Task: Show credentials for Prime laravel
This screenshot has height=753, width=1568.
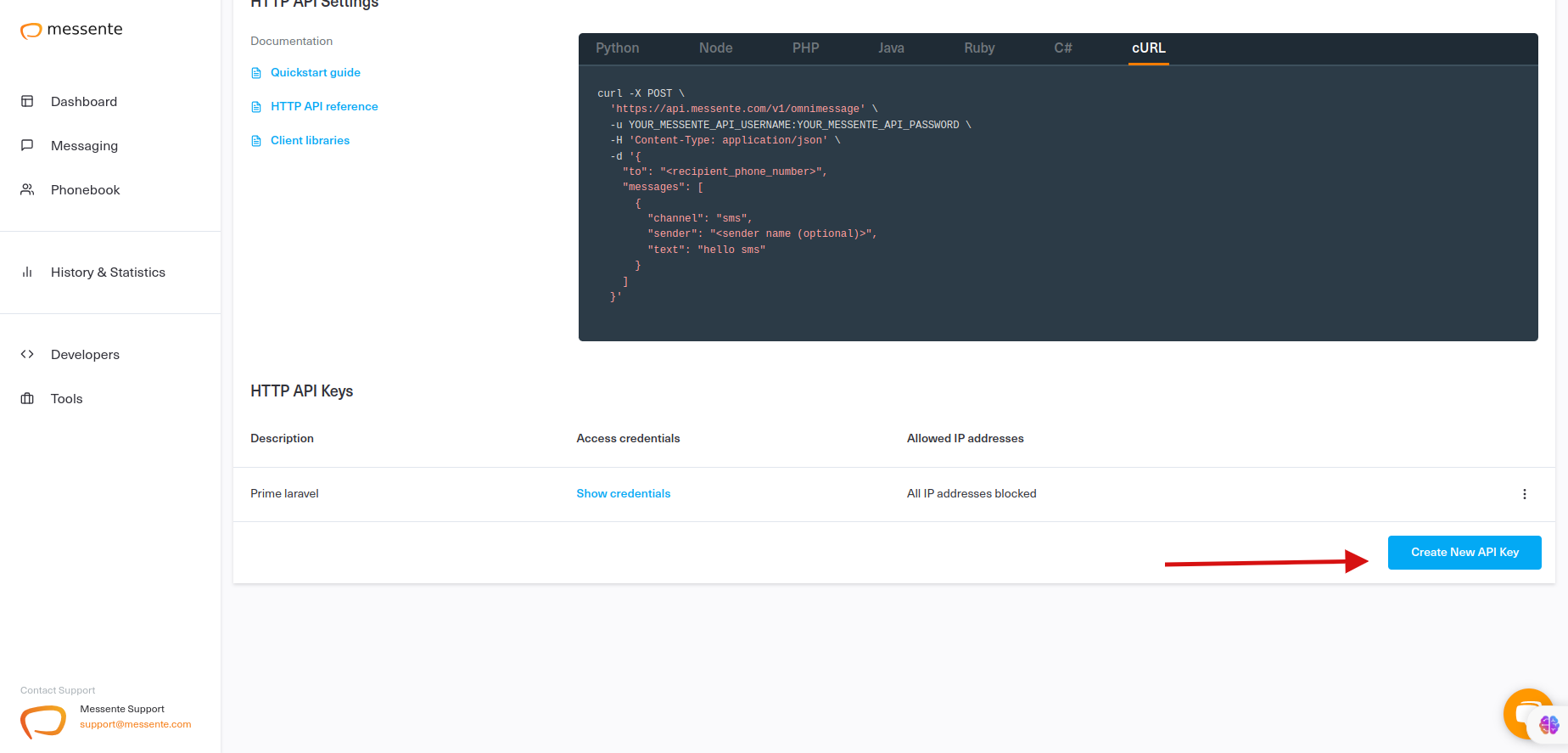Action: coord(623,494)
